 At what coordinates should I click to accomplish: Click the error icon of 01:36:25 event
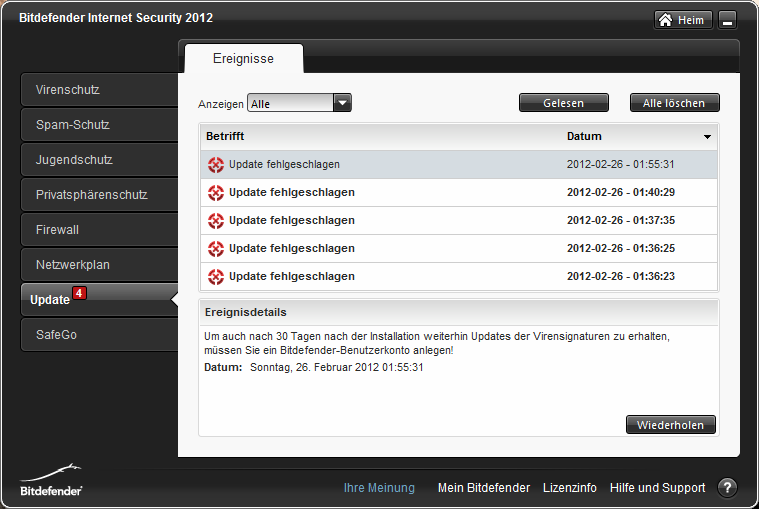pos(216,249)
